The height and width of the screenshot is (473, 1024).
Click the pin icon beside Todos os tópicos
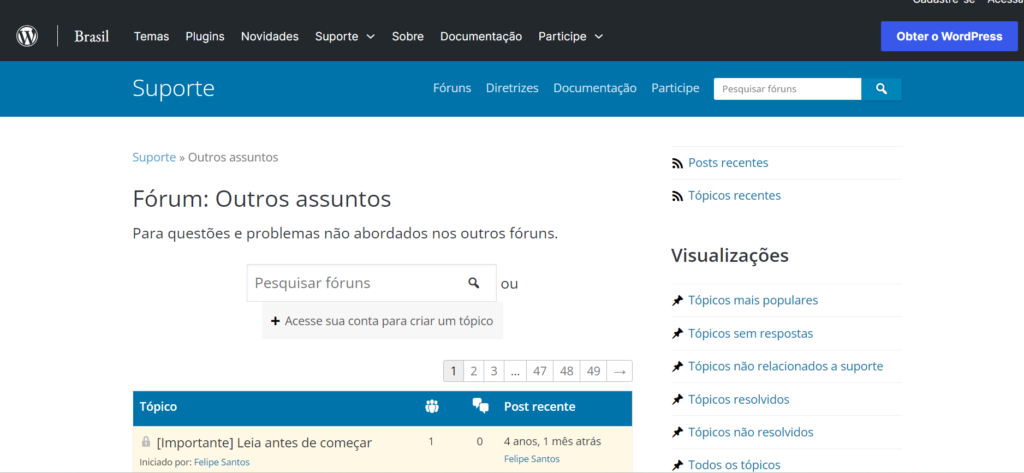(677, 465)
